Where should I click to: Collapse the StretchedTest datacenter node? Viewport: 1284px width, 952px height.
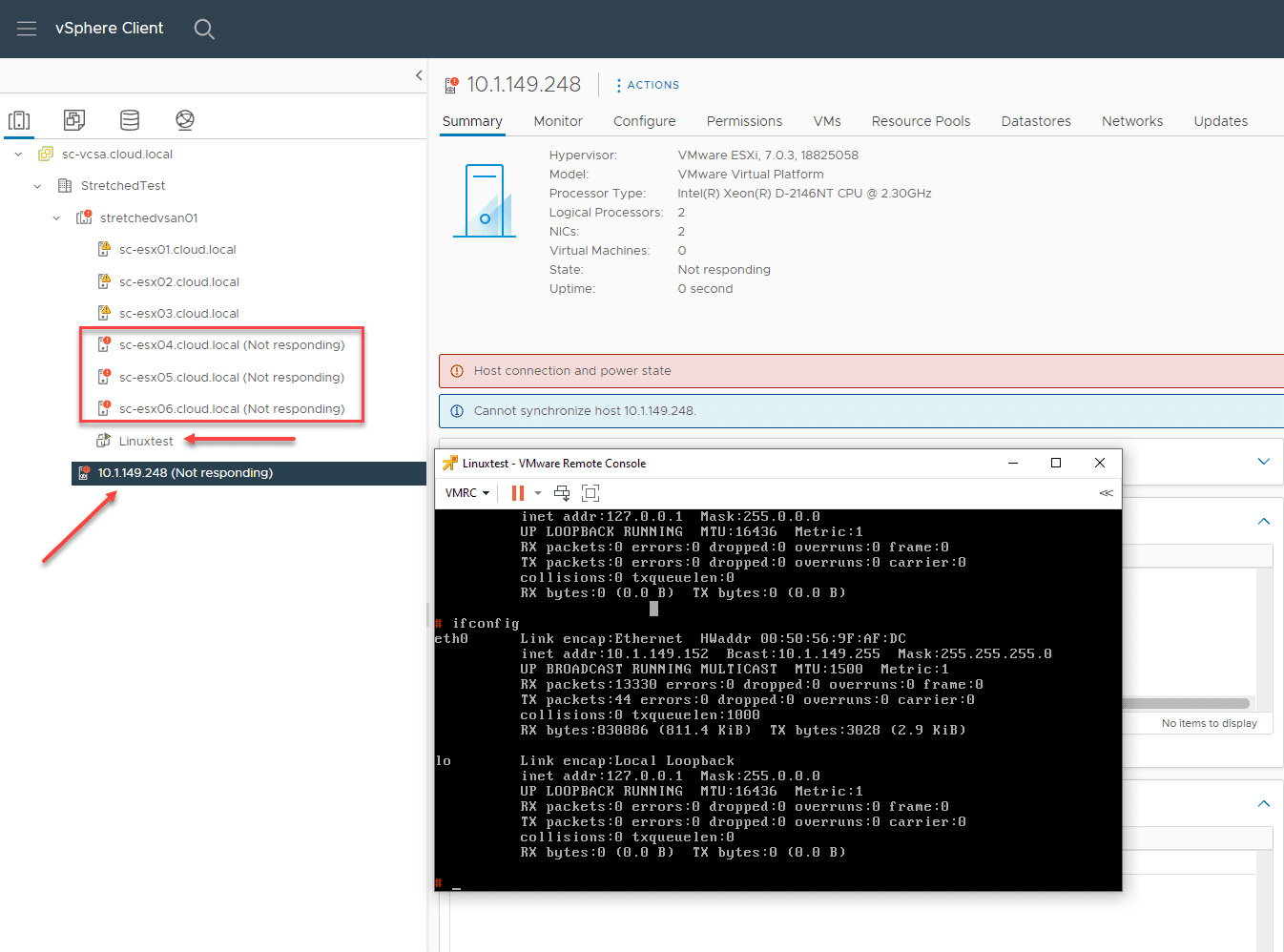click(37, 186)
